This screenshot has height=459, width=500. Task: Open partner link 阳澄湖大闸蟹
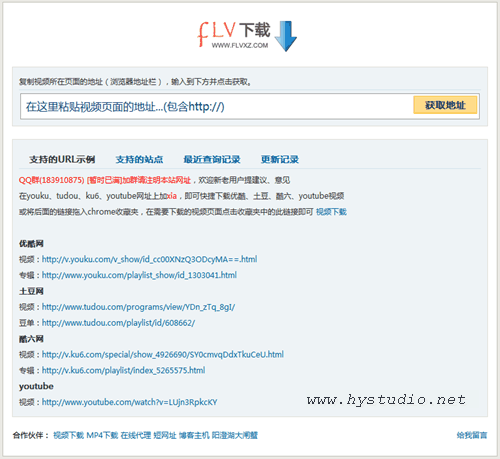(x=235, y=435)
